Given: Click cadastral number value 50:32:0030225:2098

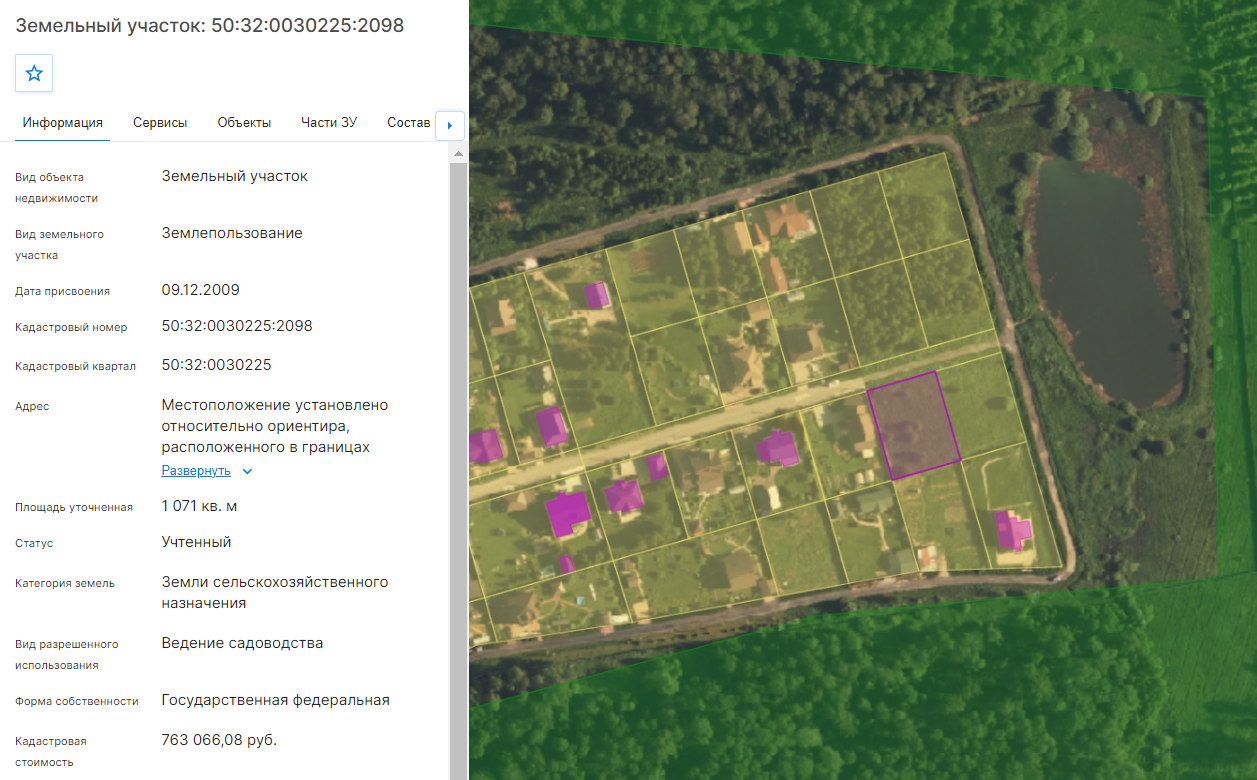Looking at the screenshot, I should click(x=237, y=326).
